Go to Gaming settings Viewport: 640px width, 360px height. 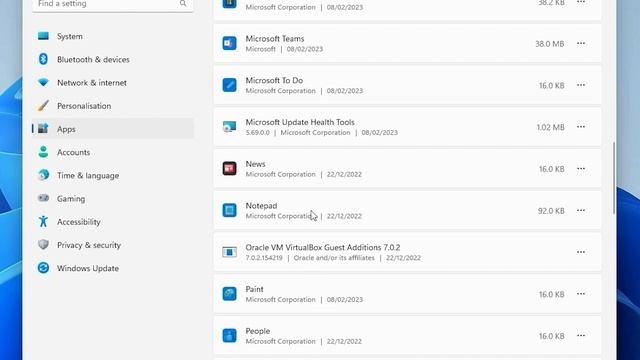pos(113,199)
